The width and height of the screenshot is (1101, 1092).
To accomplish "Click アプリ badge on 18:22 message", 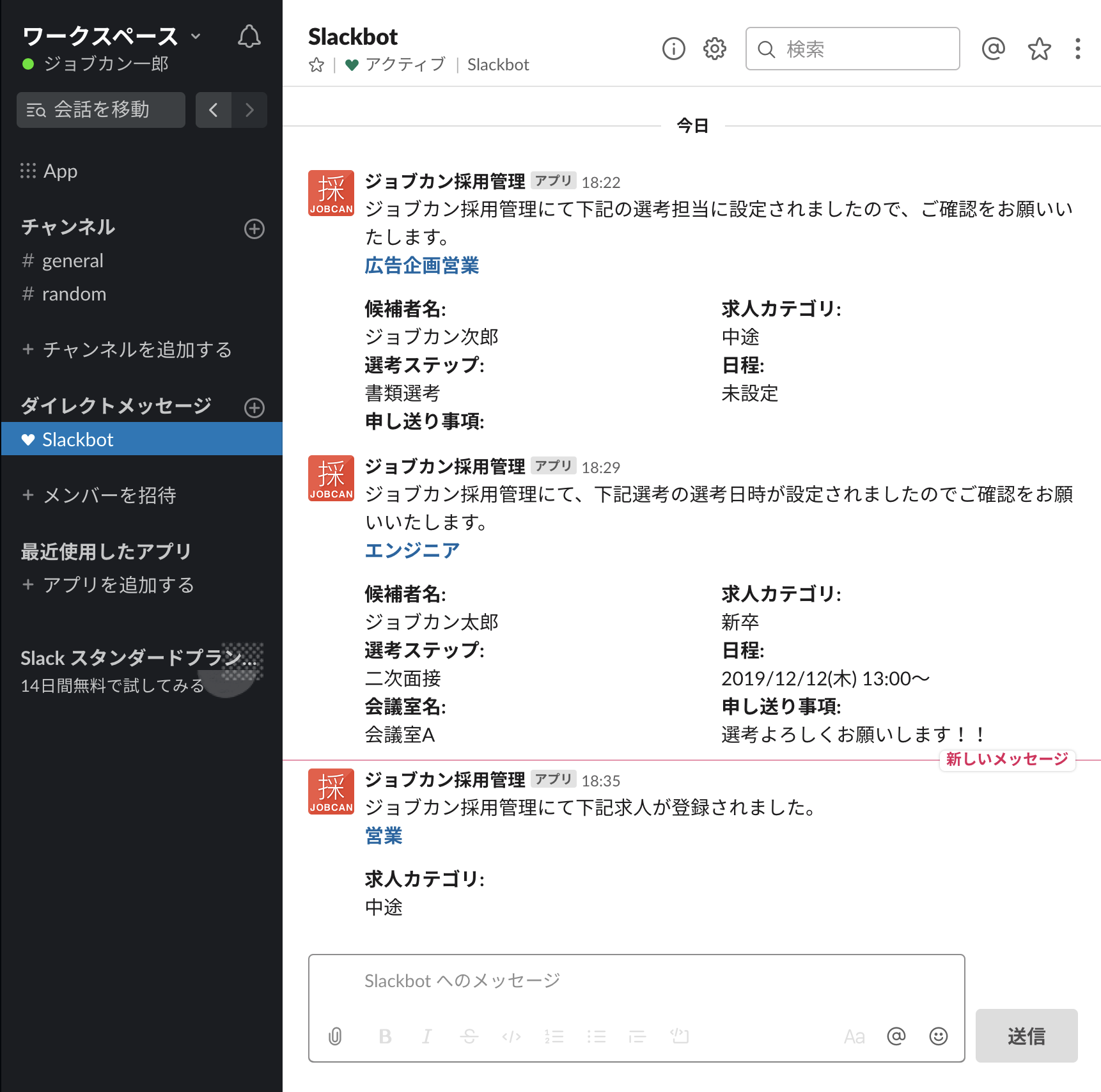I will pos(554,181).
